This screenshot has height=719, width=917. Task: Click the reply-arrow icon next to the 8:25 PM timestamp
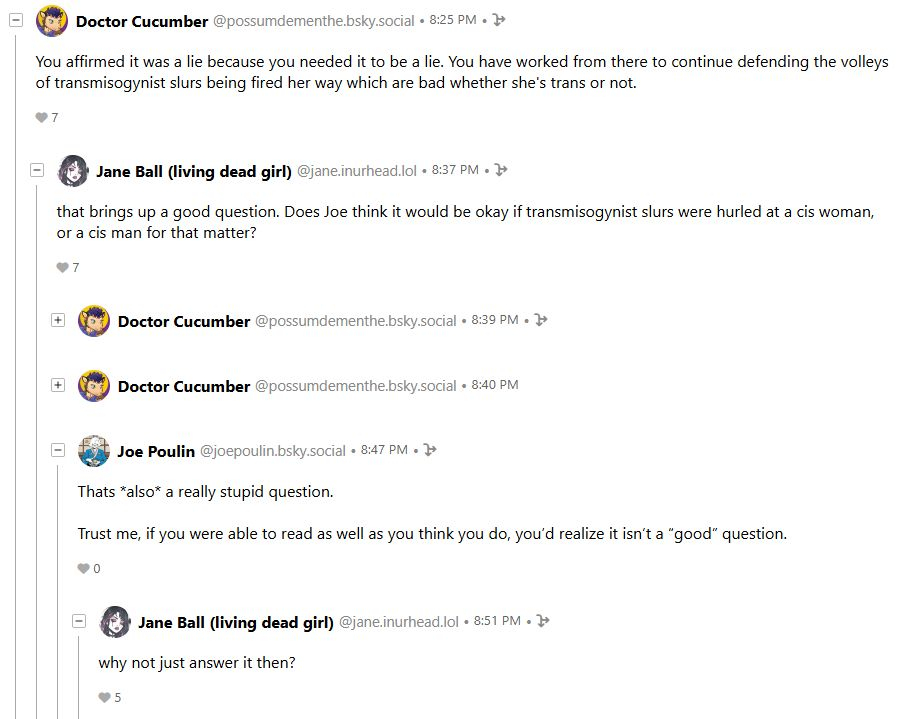(x=501, y=20)
